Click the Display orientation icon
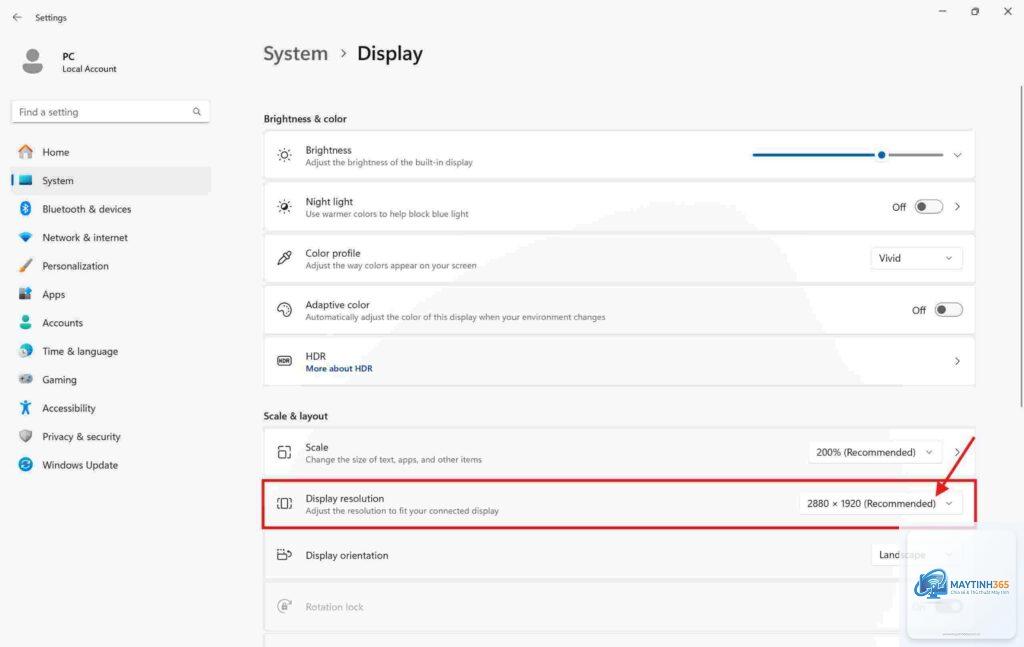This screenshot has width=1024, height=647. 284,554
